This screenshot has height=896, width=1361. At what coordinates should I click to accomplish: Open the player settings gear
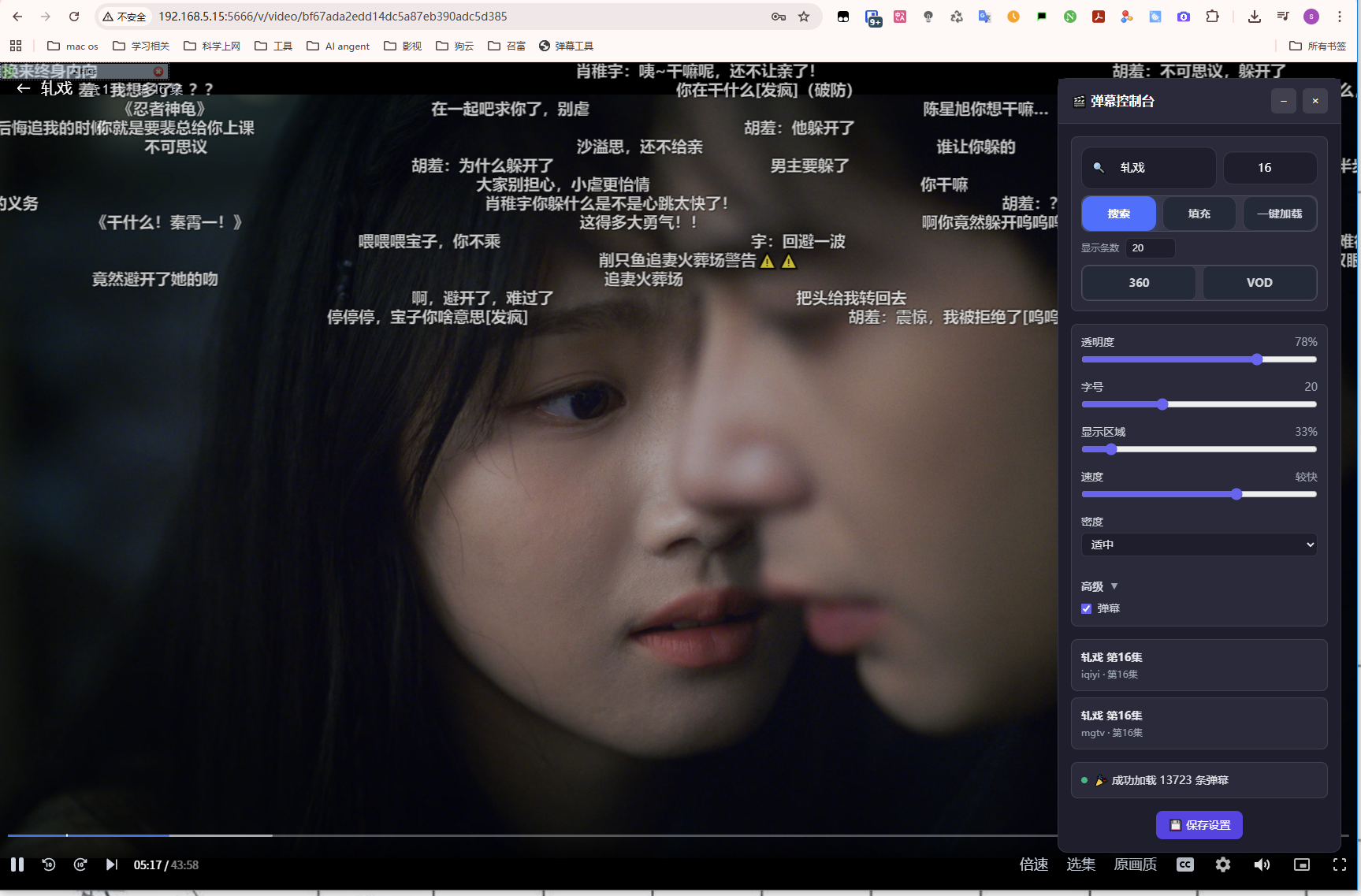coord(1222,864)
